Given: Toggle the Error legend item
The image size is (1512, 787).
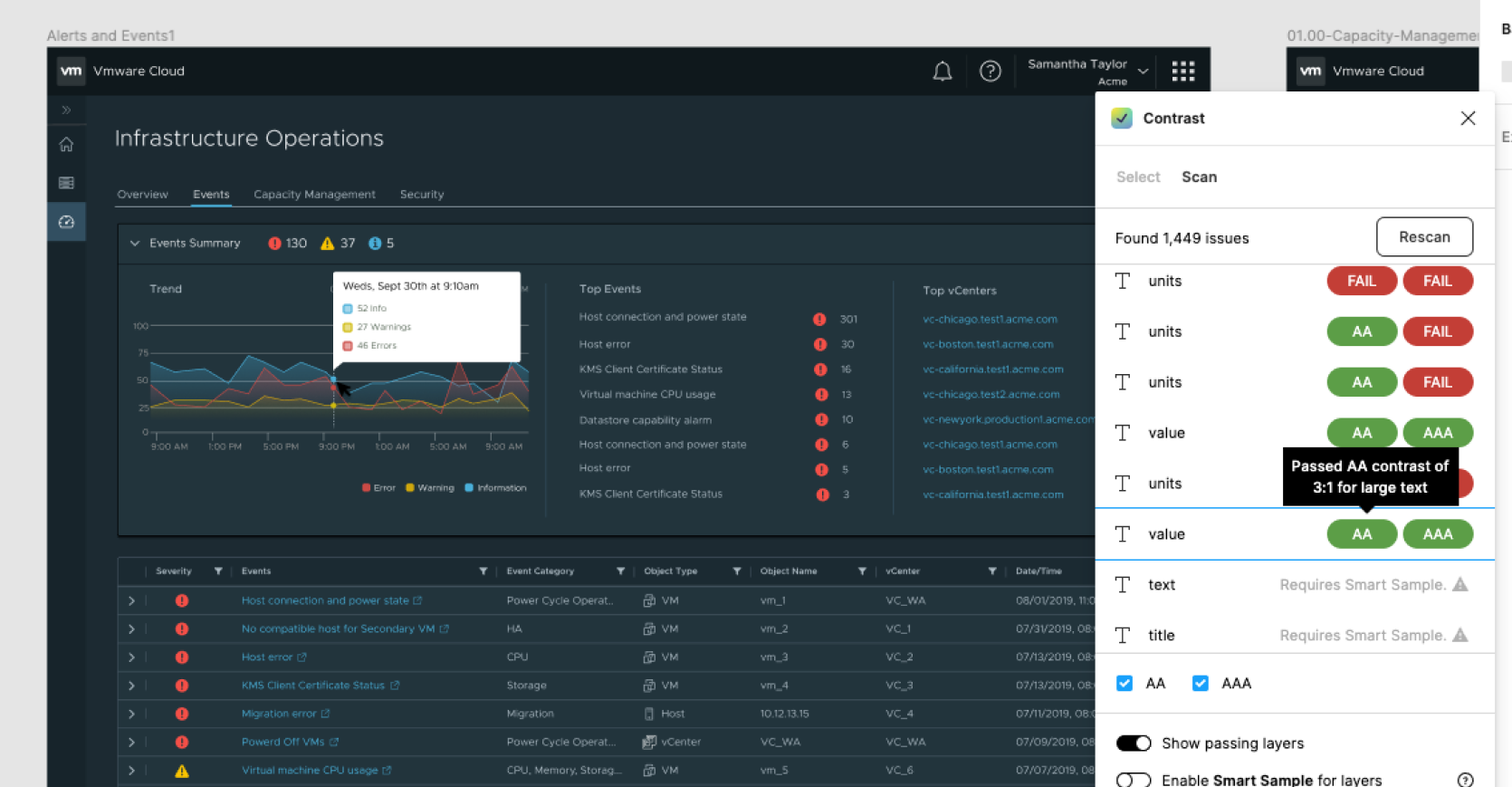Looking at the screenshot, I should (x=378, y=488).
